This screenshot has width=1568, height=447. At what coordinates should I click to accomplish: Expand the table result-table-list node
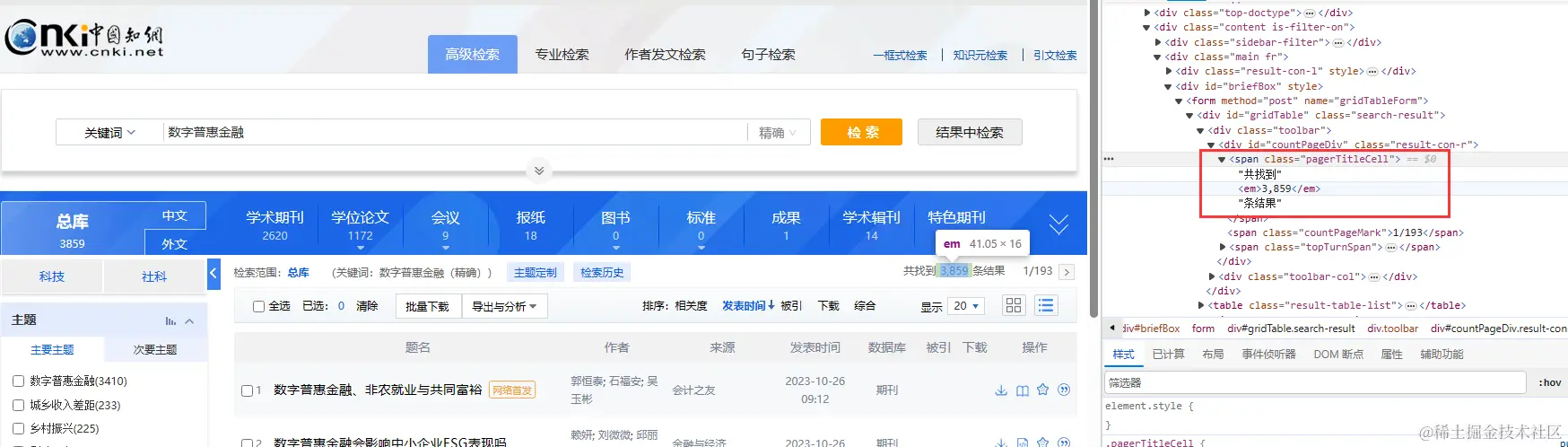click(x=1201, y=305)
